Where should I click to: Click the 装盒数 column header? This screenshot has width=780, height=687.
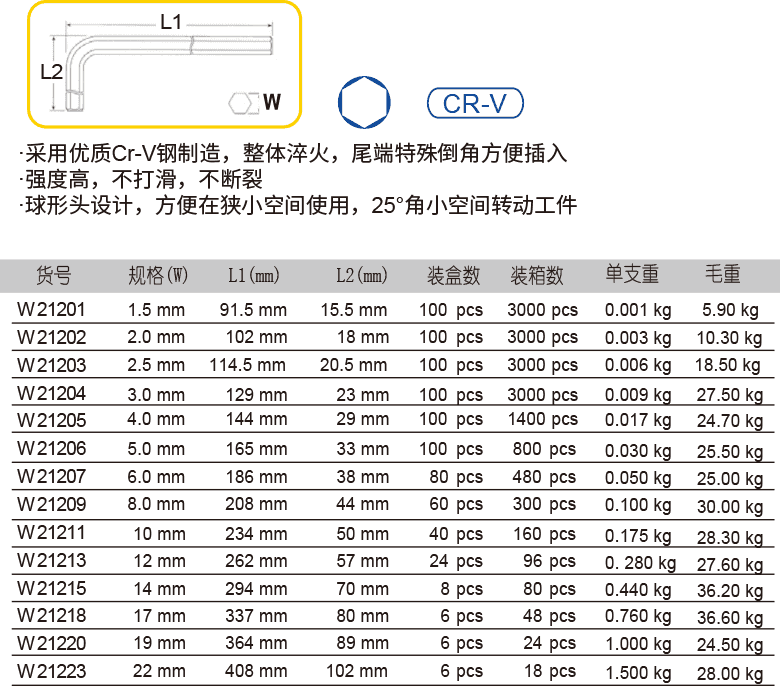(453, 275)
